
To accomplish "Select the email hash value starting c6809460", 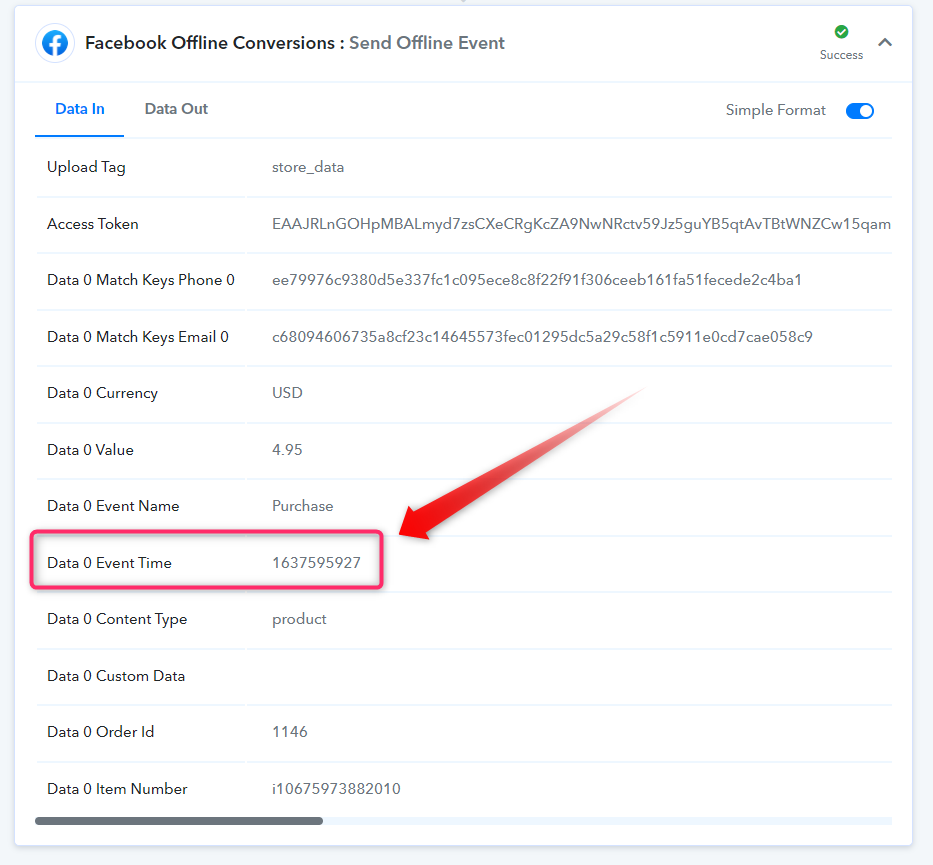I will click(542, 337).
